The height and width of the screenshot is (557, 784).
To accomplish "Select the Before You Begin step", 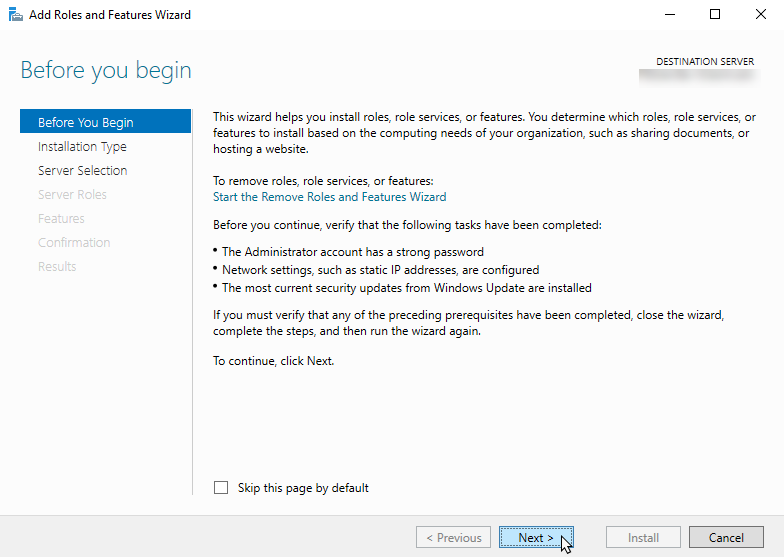I will click(x=86, y=123).
